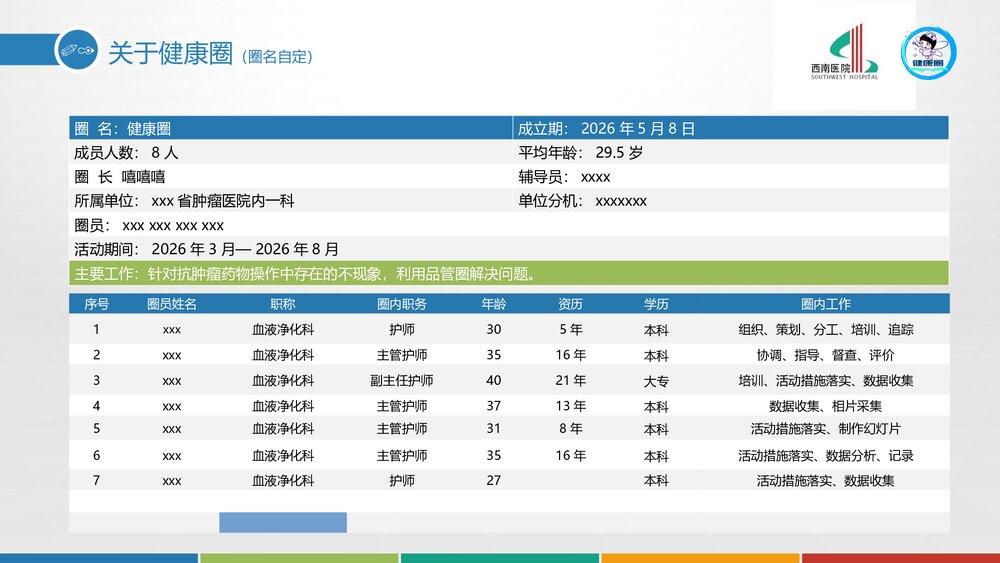Click the round pencil icon beside the title
1000x563 pixels.
(78, 50)
